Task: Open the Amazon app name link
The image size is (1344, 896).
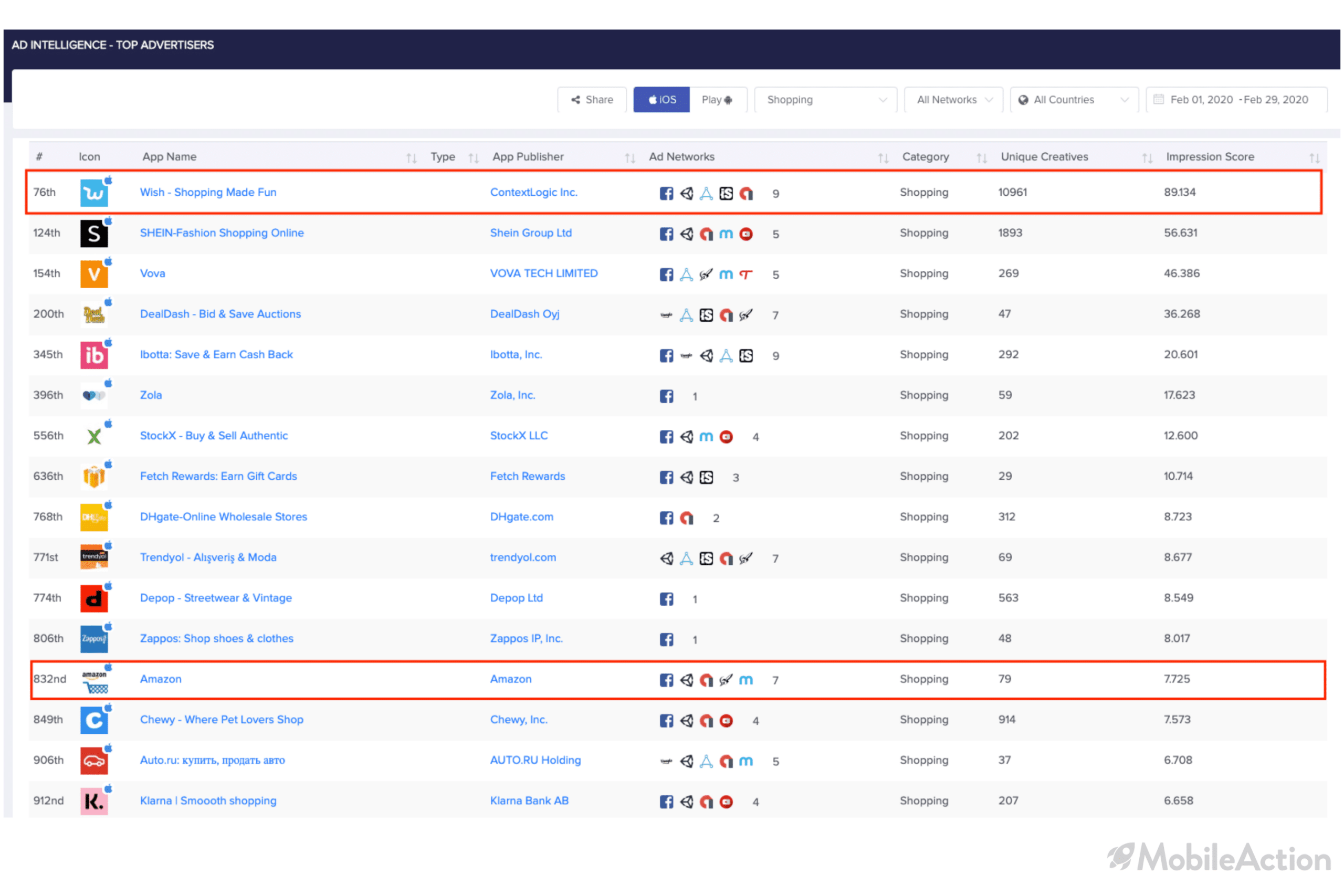Action: click(x=161, y=679)
